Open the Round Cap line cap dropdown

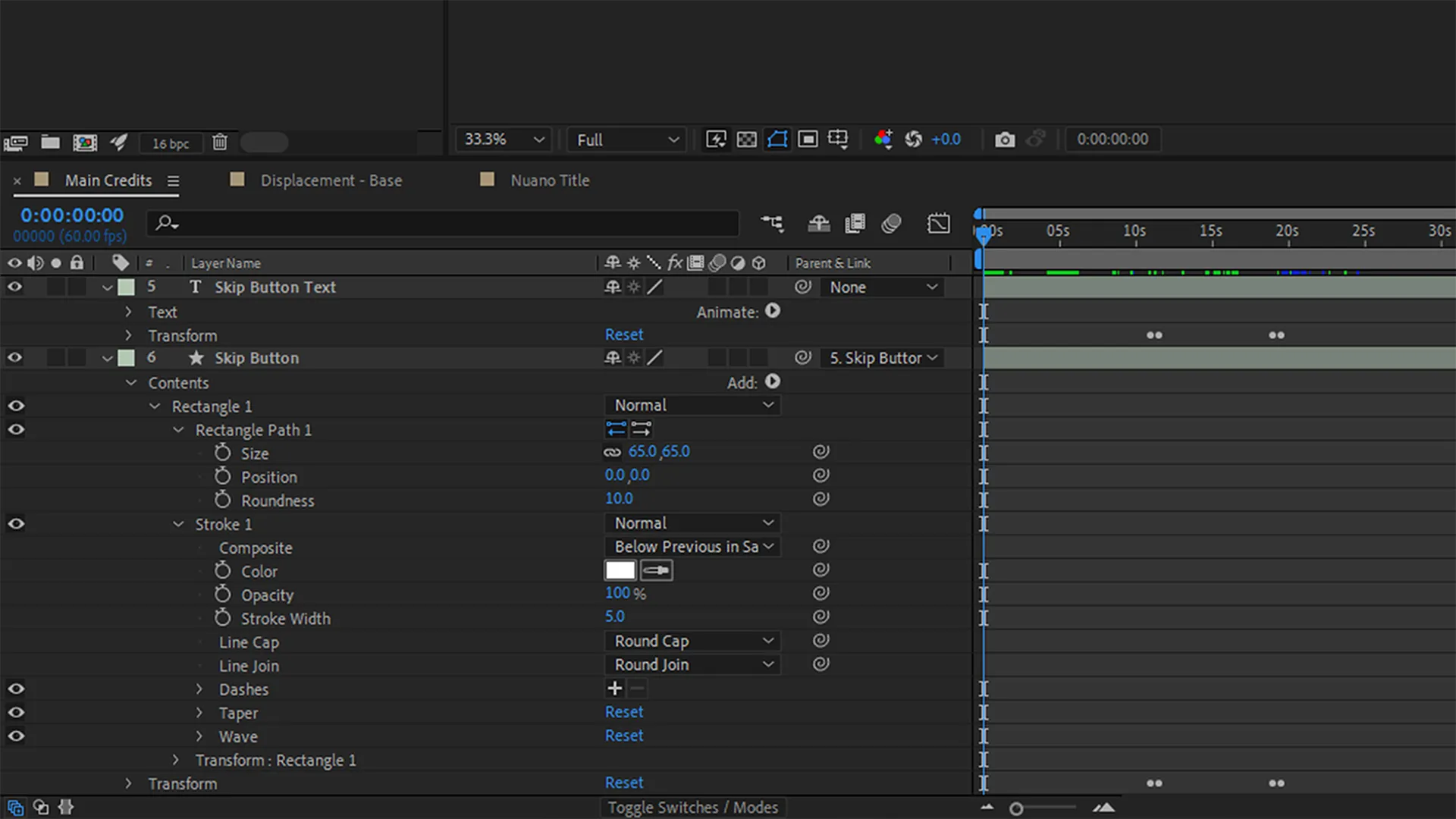tap(692, 641)
